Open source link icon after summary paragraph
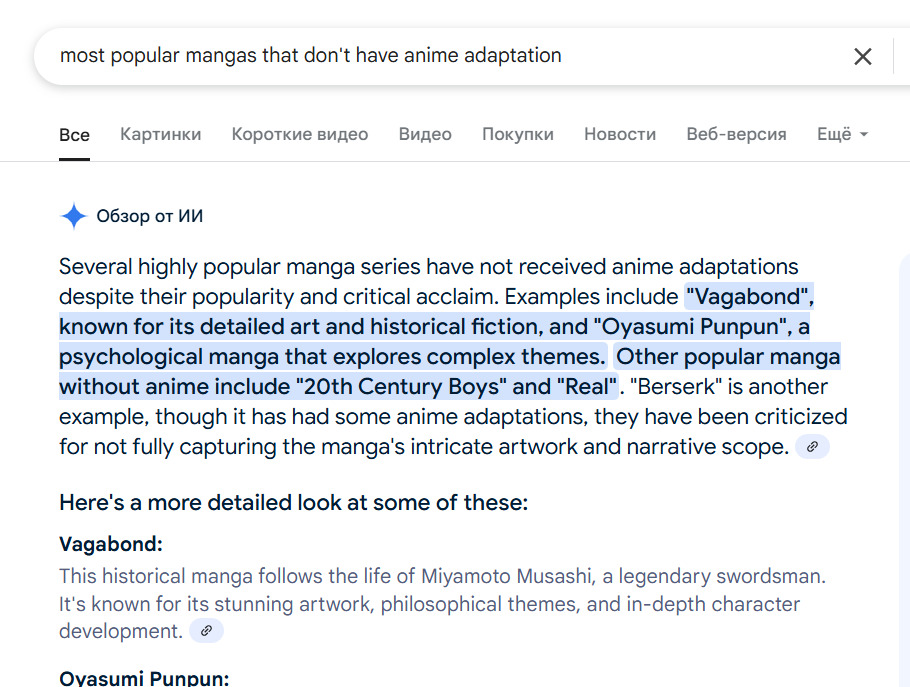The height and width of the screenshot is (687, 910). (x=812, y=447)
